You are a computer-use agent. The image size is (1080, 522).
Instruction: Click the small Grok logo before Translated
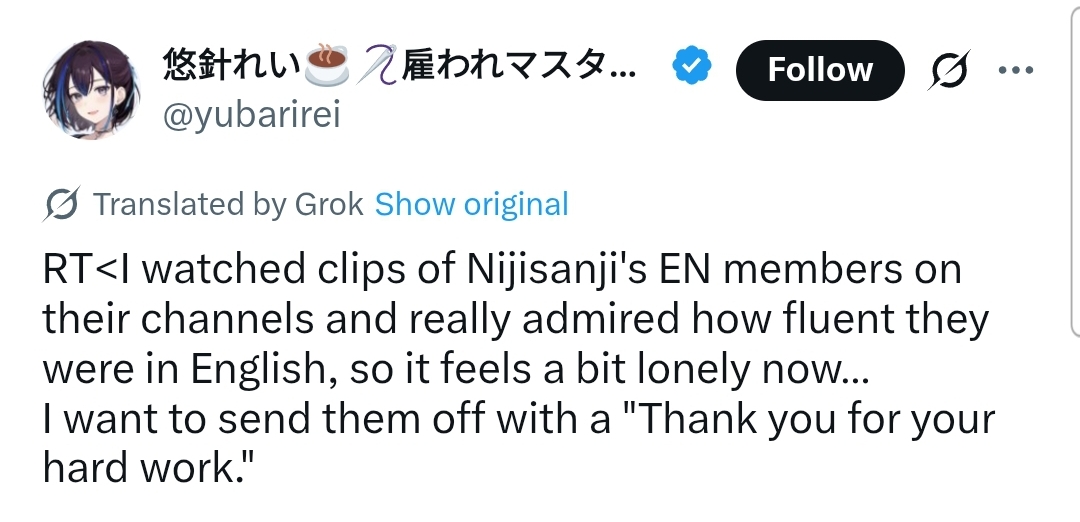pyautogui.click(x=63, y=205)
